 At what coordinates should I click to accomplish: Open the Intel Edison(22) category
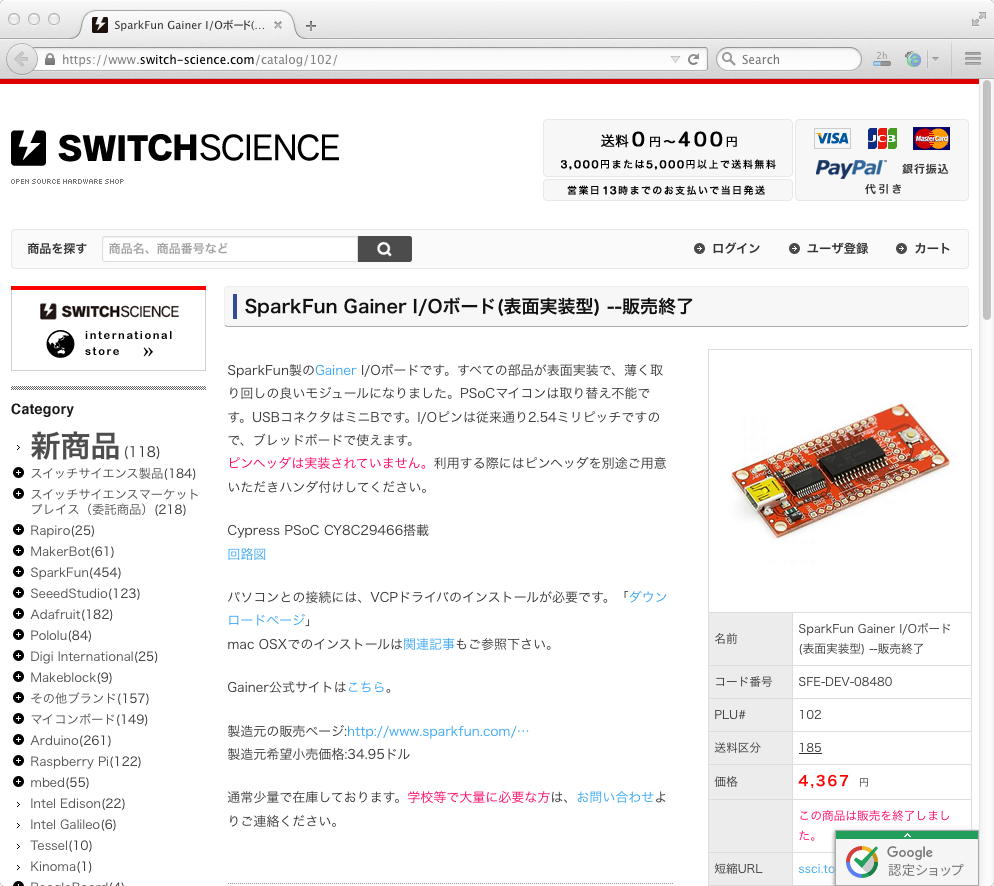[x=77, y=803]
